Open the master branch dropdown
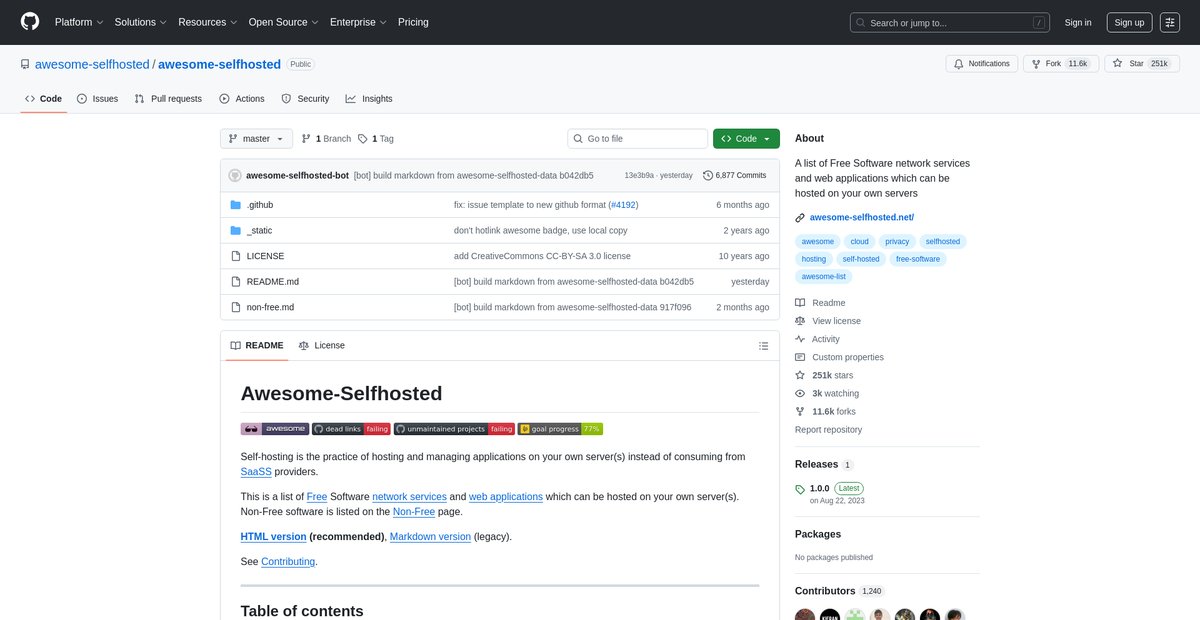This screenshot has height=620, width=1200. click(x=257, y=139)
